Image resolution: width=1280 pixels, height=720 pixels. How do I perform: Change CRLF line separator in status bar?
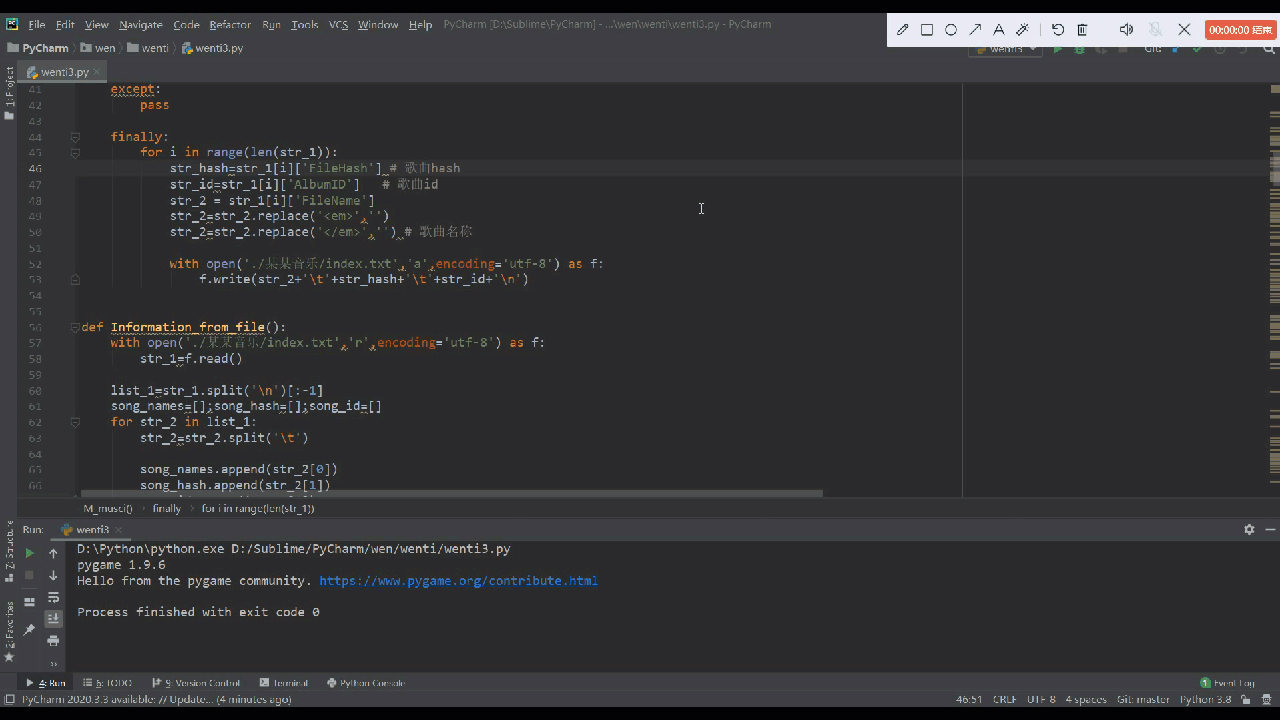click(x=1005, y=699)
